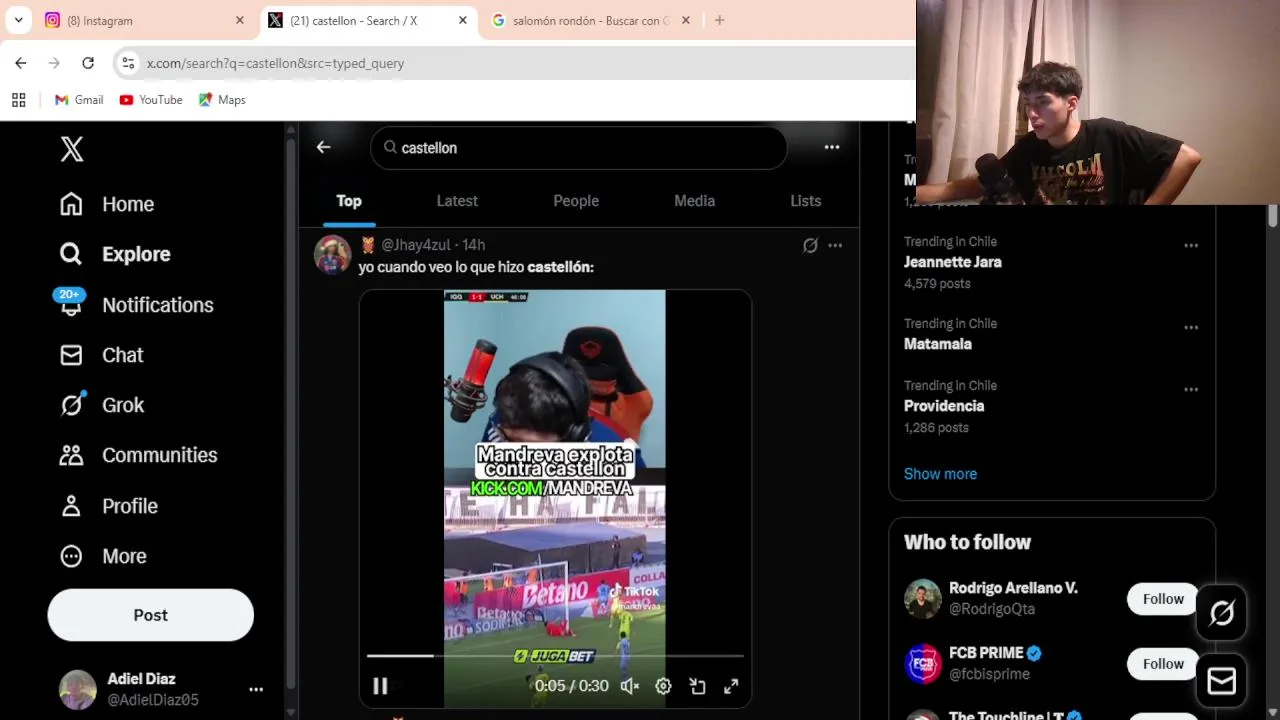Reload the current page

88,63
